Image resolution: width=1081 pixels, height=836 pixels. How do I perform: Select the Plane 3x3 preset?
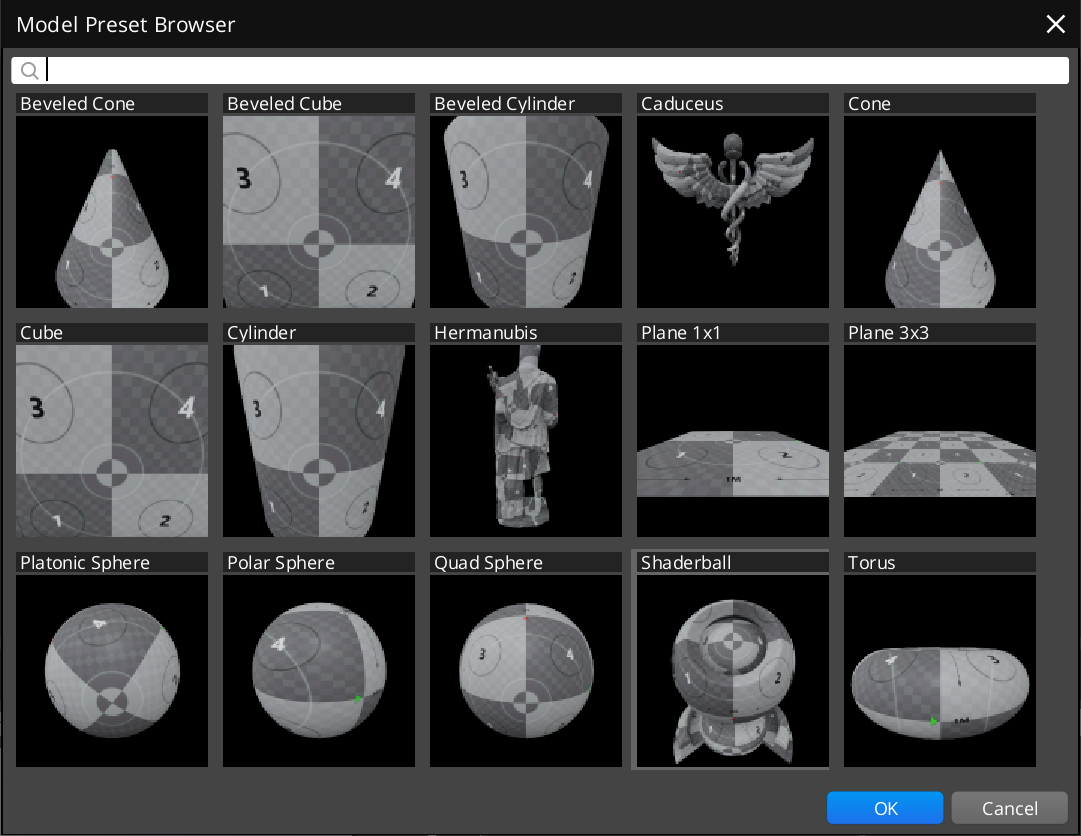pyautogui.click(x=940, y=441)
